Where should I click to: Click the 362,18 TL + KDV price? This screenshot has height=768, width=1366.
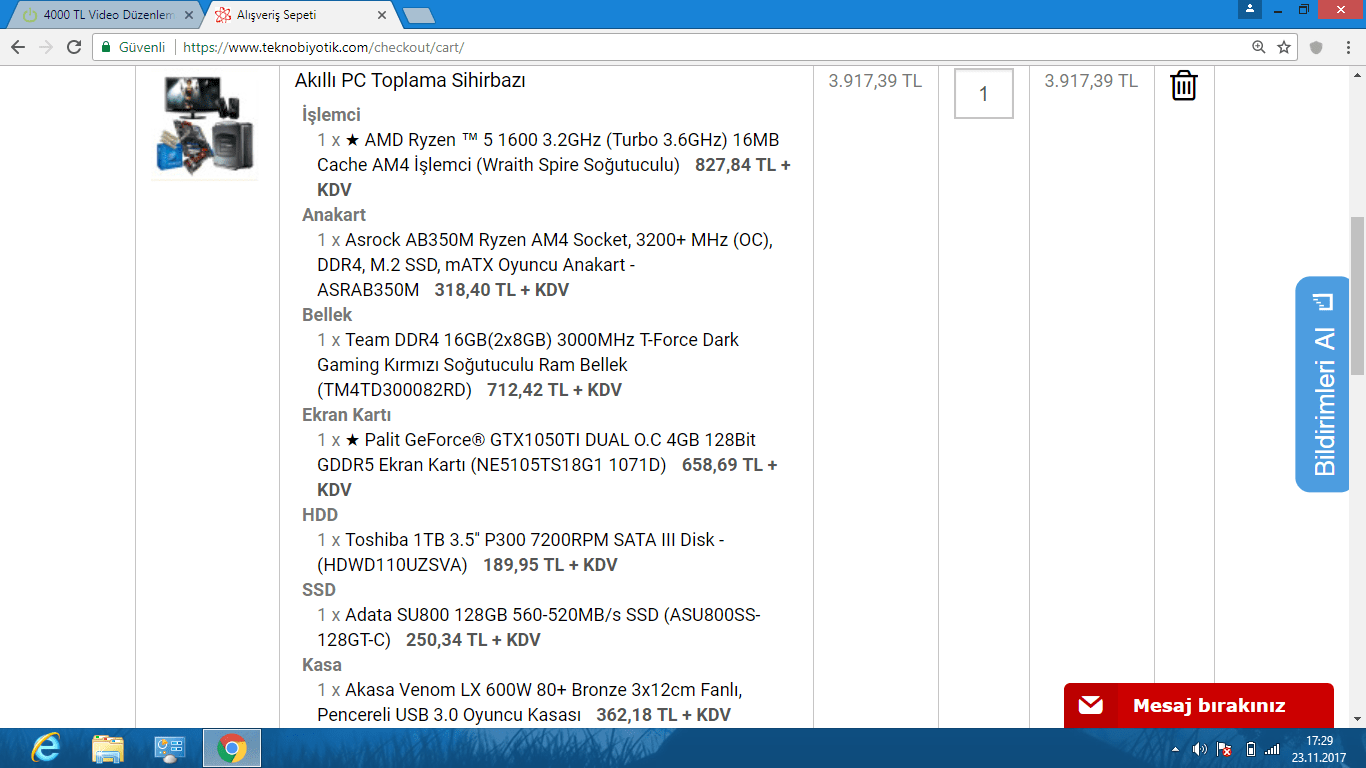click(663, 715)
